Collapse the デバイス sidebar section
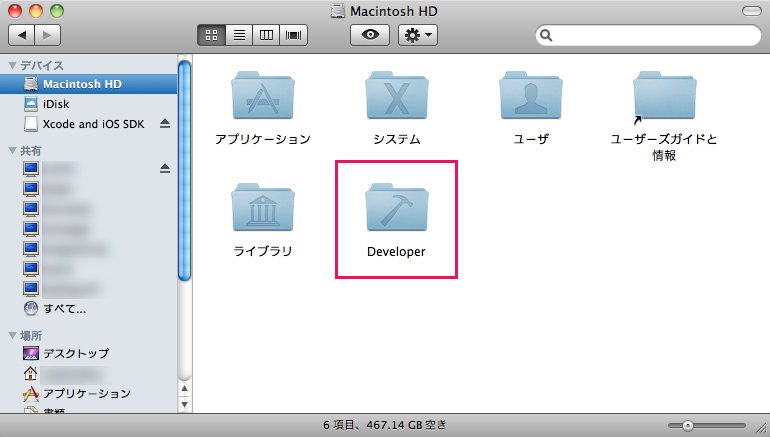770x437 pixels. tap(13, 65)
